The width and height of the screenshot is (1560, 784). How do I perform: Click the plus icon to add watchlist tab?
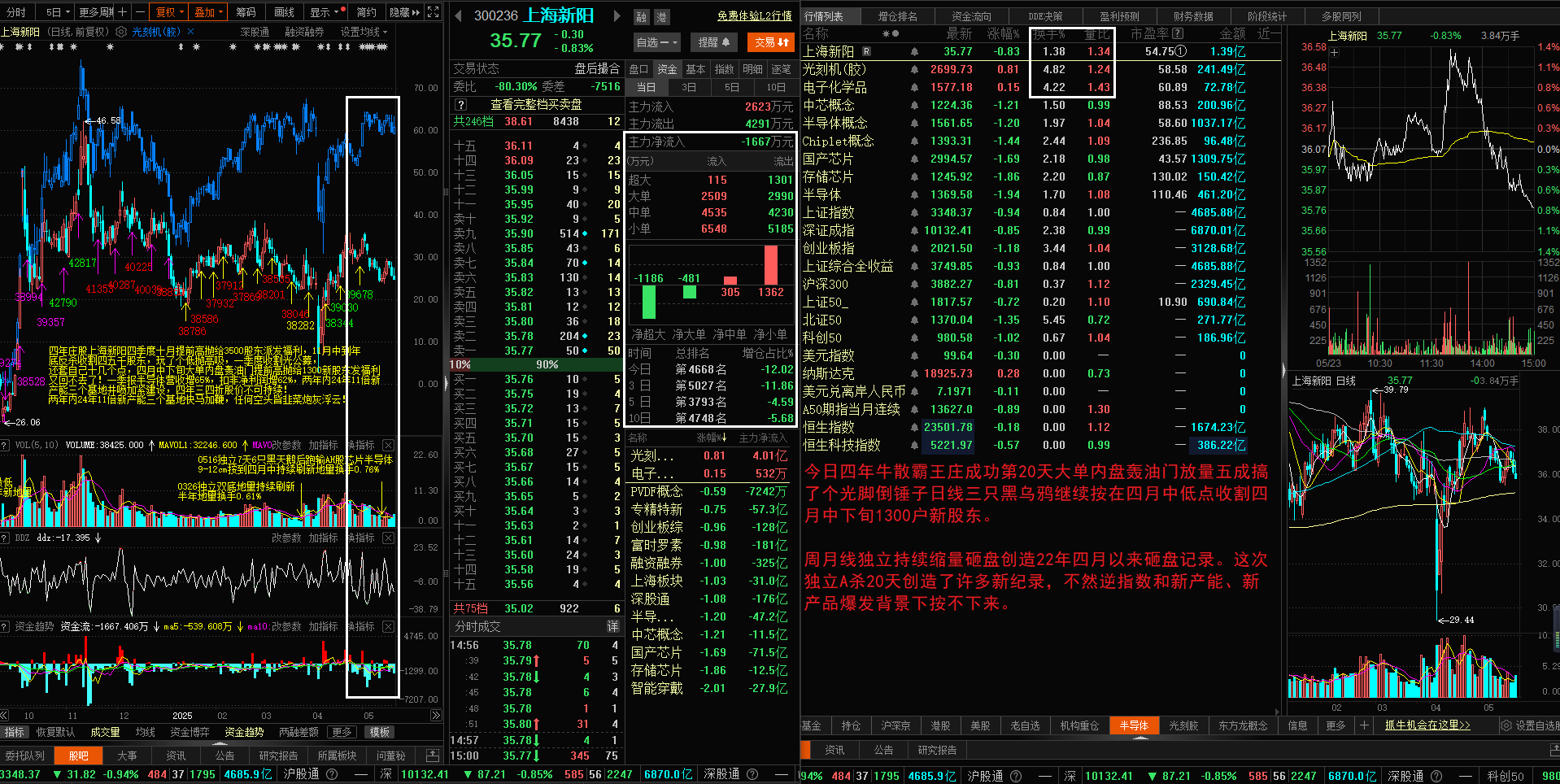(1364, 725)
